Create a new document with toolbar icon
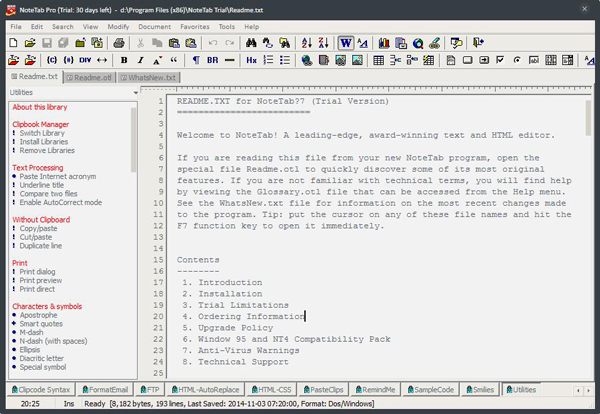Image resolution: width=600 pixels, height=414 pixels. (13, 43)
